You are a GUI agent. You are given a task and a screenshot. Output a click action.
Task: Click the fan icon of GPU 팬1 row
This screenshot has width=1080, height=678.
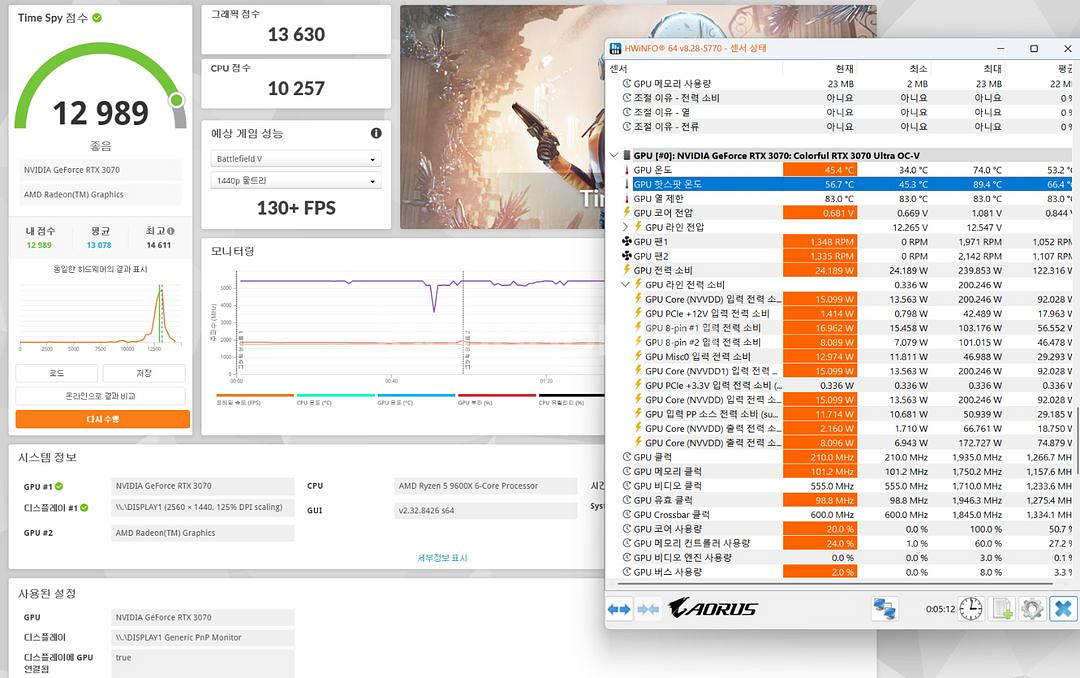tap(627, 242)
